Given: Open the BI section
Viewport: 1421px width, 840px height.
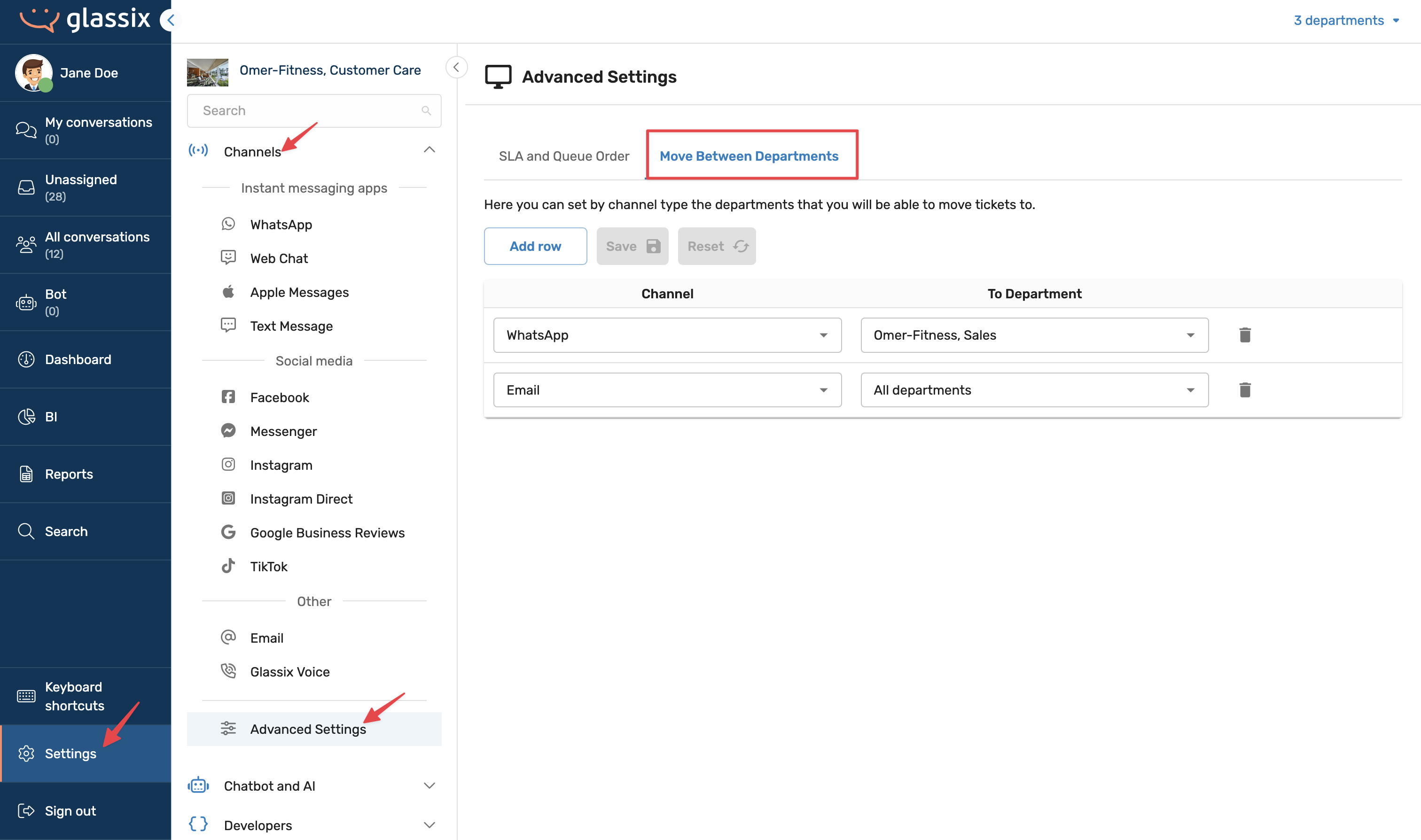Looking at the screenshot, I should (51, 417).
